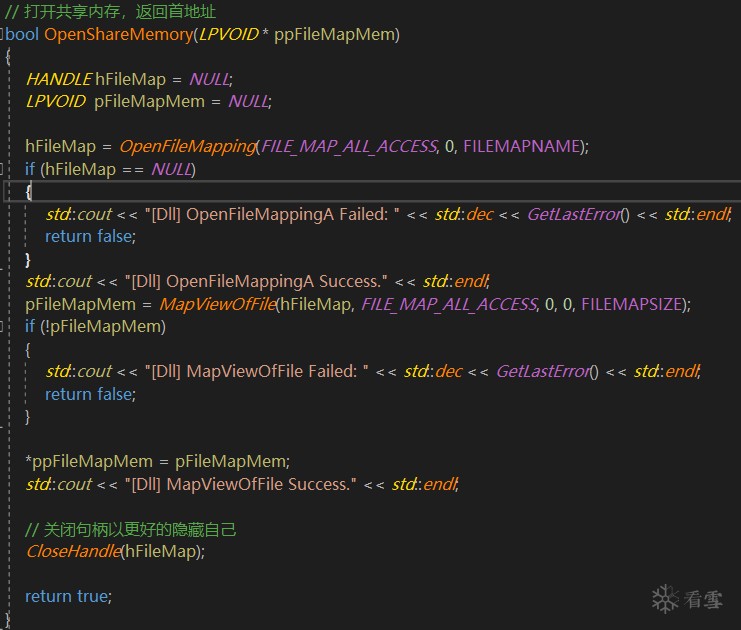Viewport: 741px width, 630px height.
Task: Click the comment 关闭句柄以更好的隐藏自己
Action: point(130,530)
